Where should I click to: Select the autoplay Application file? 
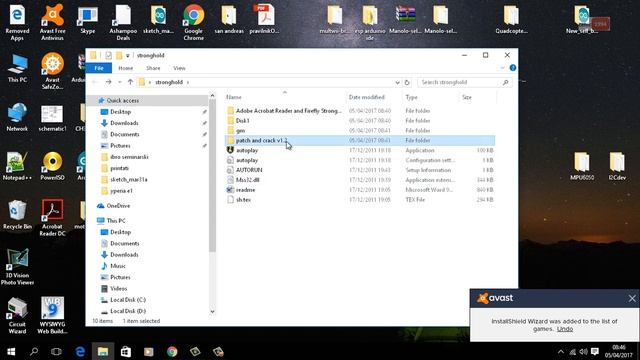360,150
